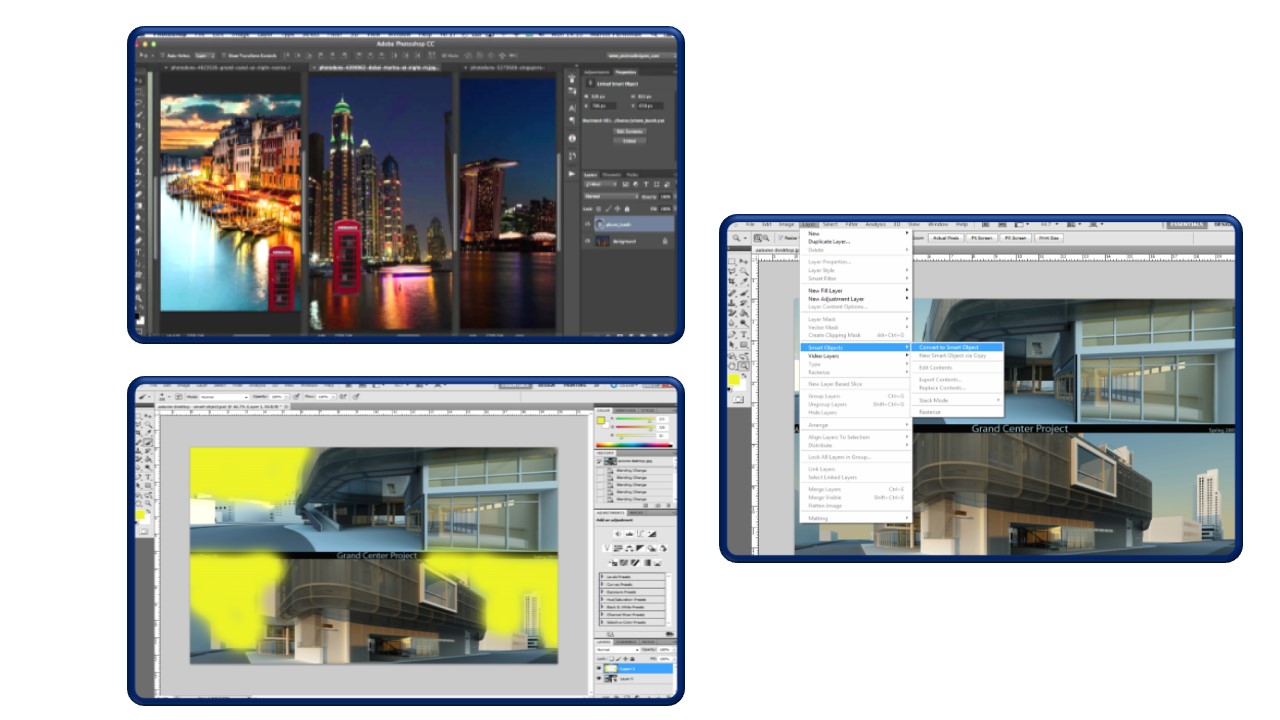
Task: Expand Levels Presets in Adjustments panel
Action: point(602,577)
